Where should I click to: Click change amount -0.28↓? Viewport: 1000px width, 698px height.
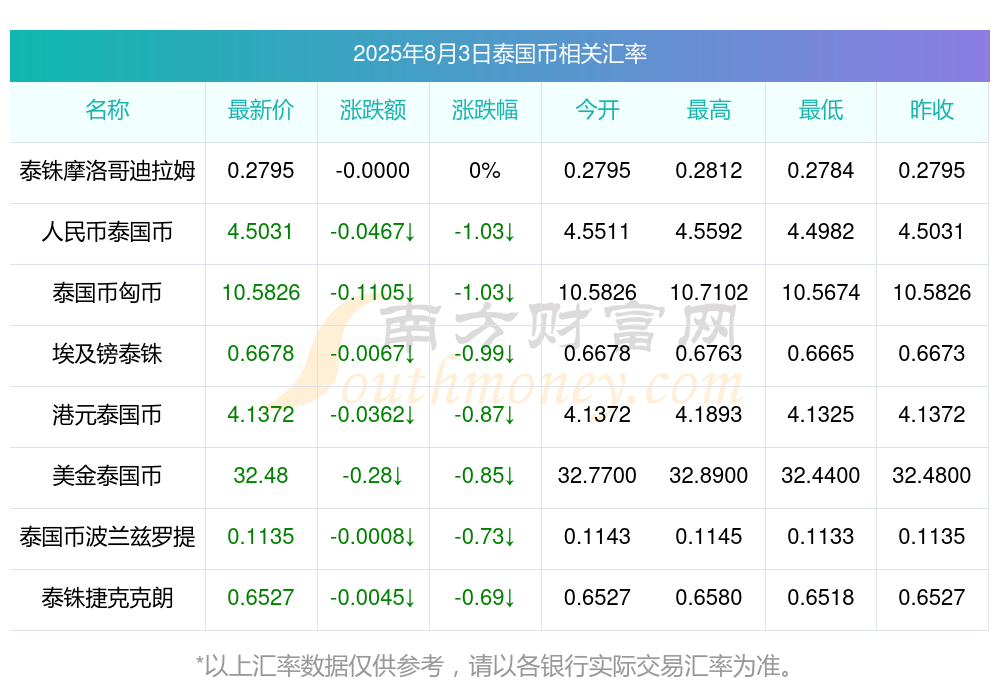click(373, 476)
